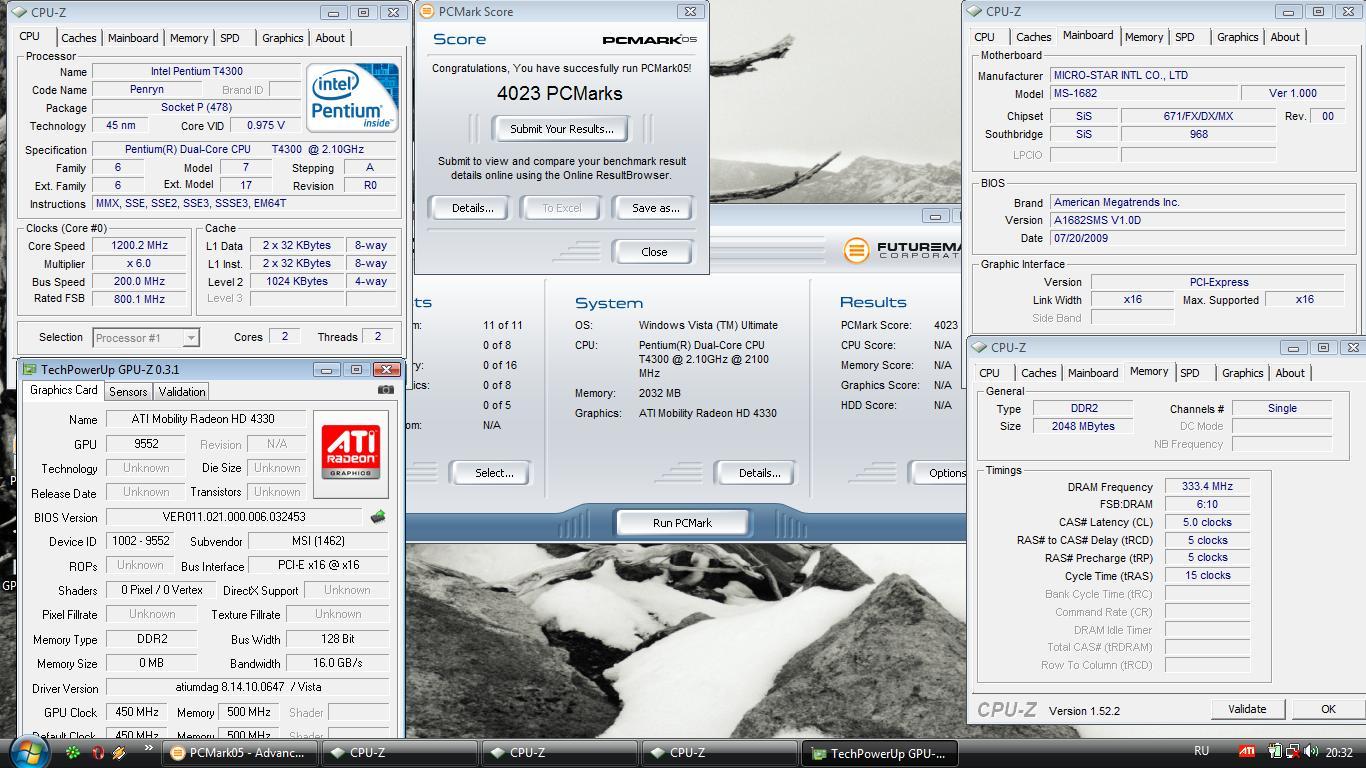Viewport: 1366px width, 768px height.
Task: Click Bus Interface PCI-E x16 @ x16 field
Action: pos(318,566)
